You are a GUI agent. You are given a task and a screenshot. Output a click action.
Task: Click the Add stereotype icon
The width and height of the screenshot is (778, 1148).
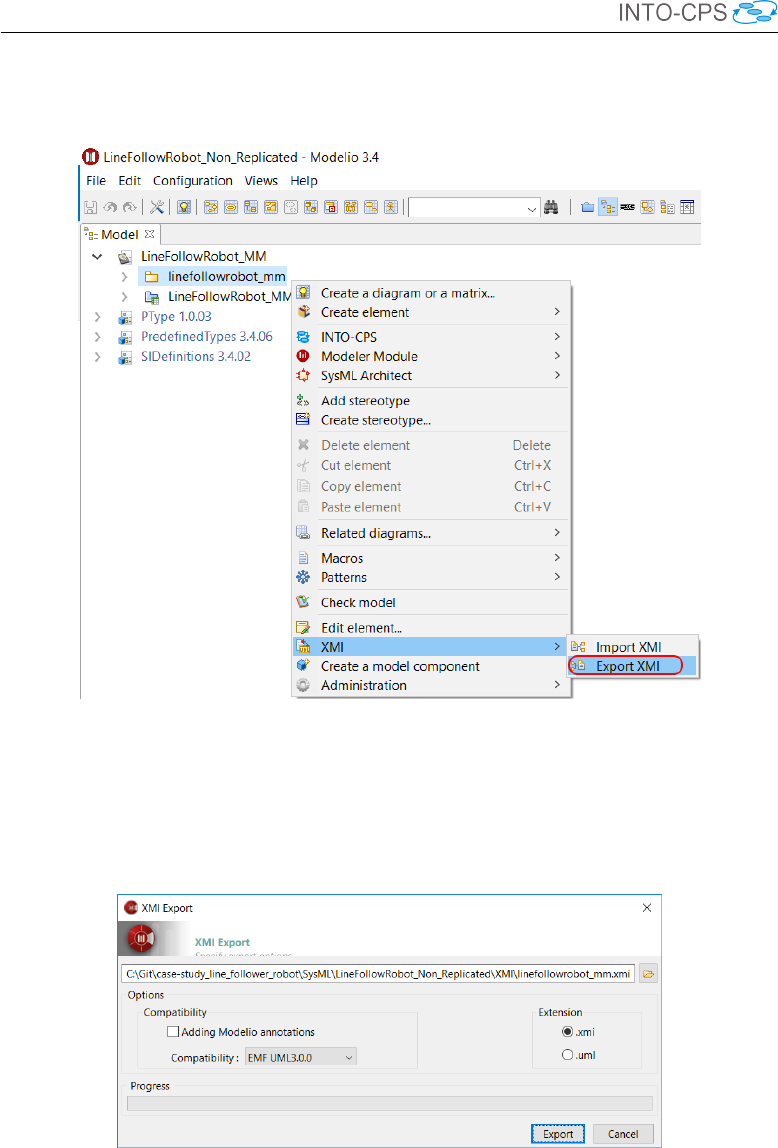(303, 400)
